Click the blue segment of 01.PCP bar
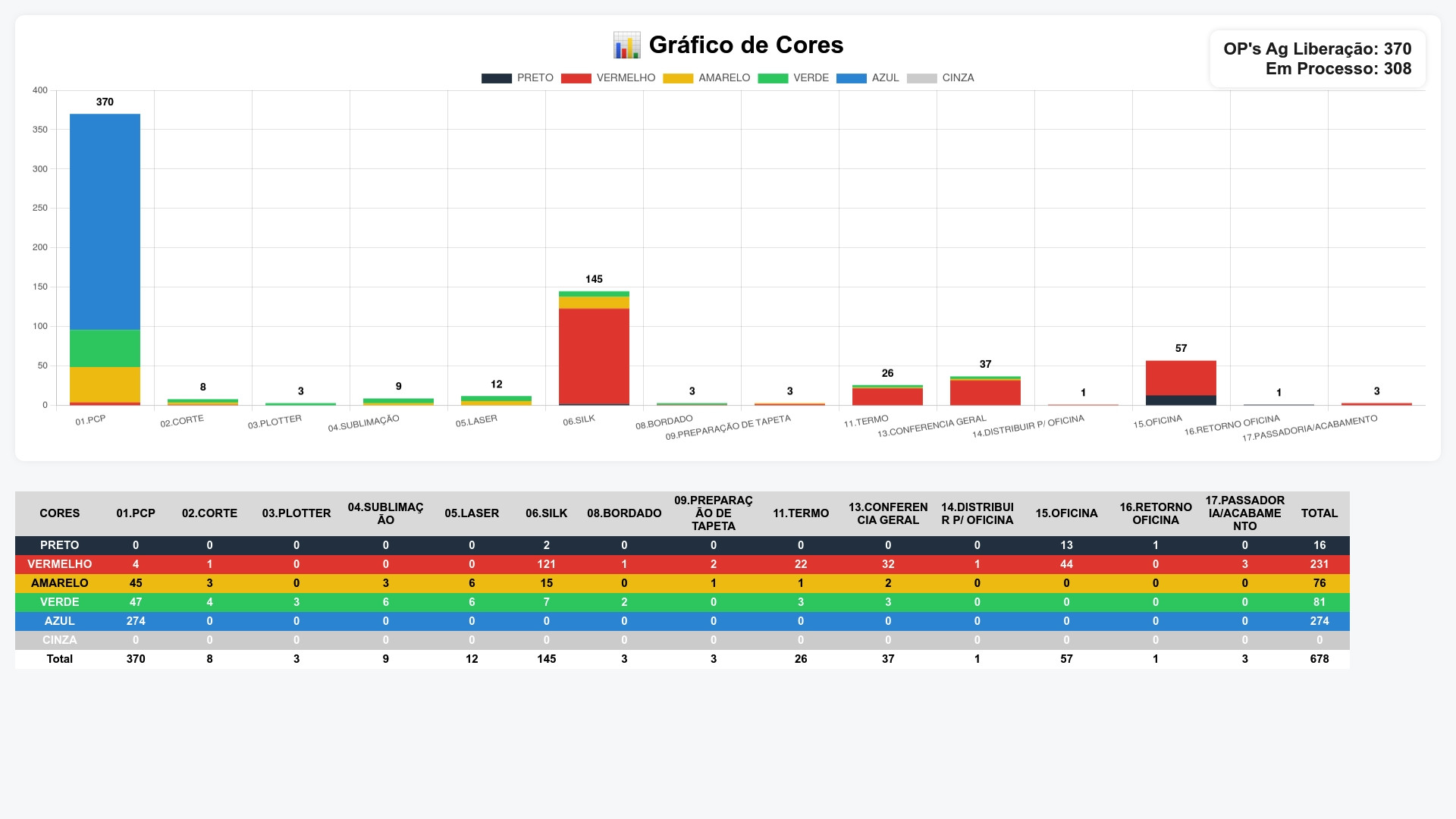 pos(105,220)
